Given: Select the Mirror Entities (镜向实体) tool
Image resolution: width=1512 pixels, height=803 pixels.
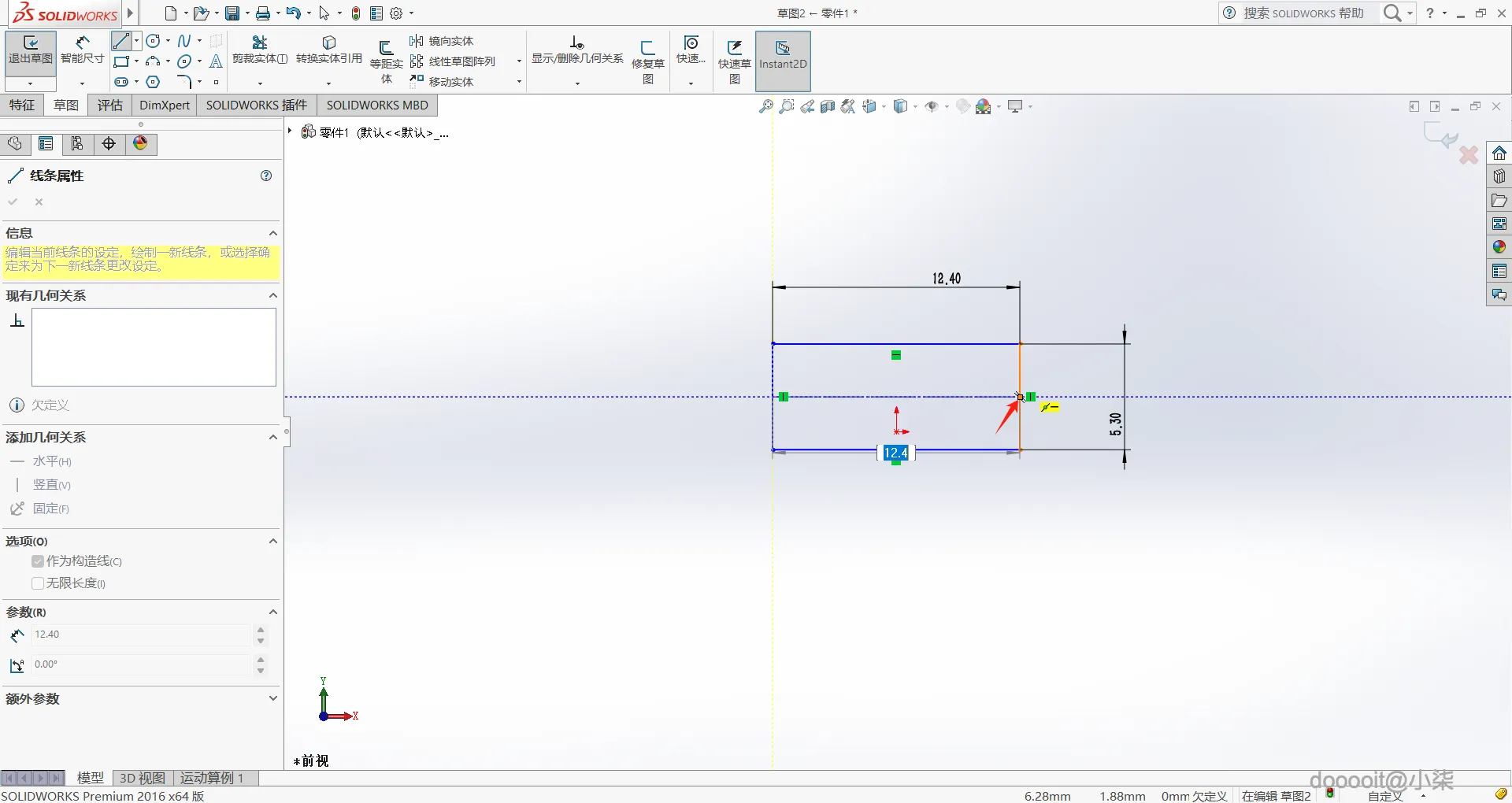Looking at the screenshot, I should tap(442, 41).
